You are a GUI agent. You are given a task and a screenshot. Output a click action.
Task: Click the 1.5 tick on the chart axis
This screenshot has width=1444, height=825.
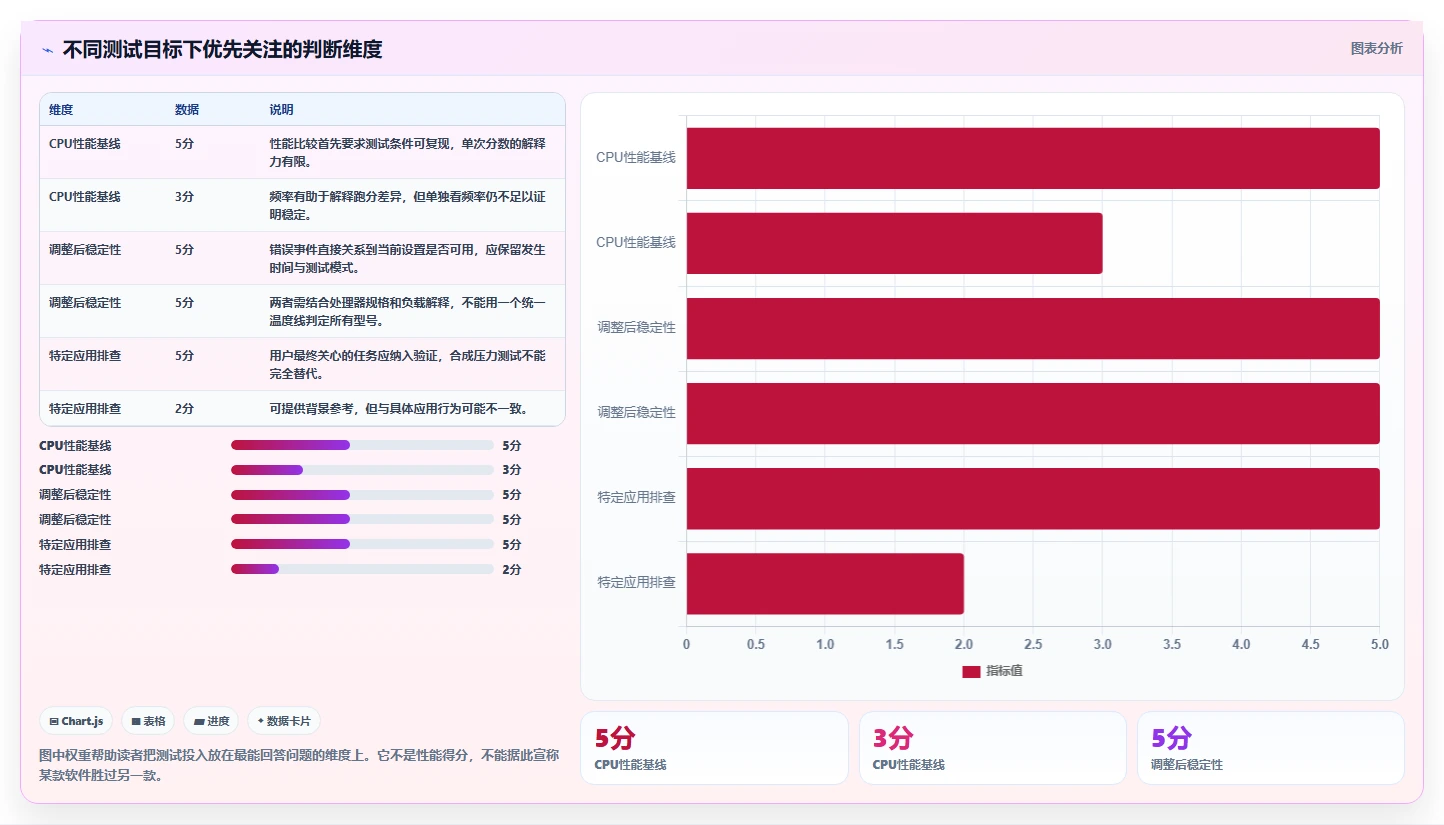pos(894,645)
